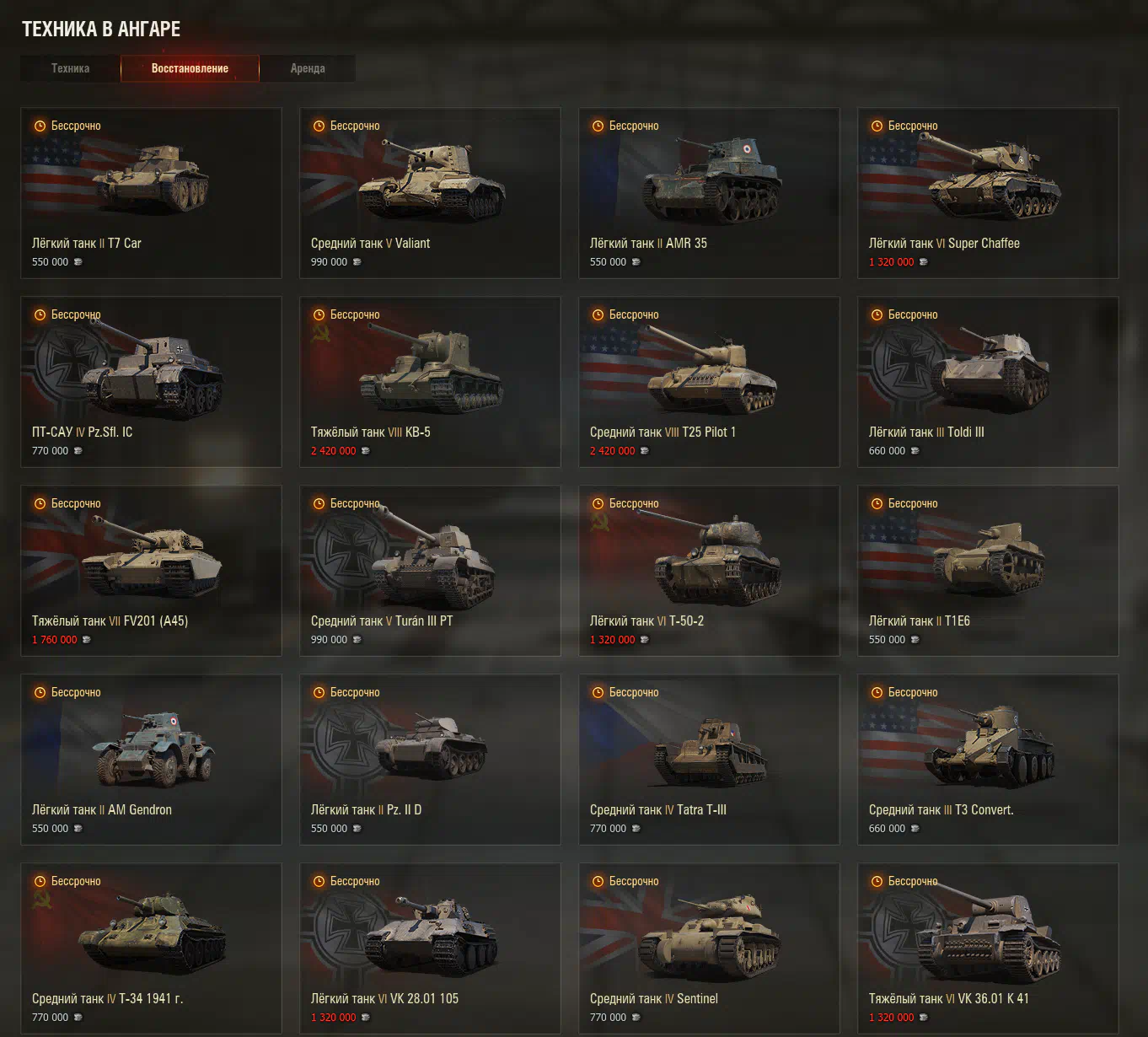Open the Аренда tab
Screen dimensions: 1148x1037
[x=308, y=68]
